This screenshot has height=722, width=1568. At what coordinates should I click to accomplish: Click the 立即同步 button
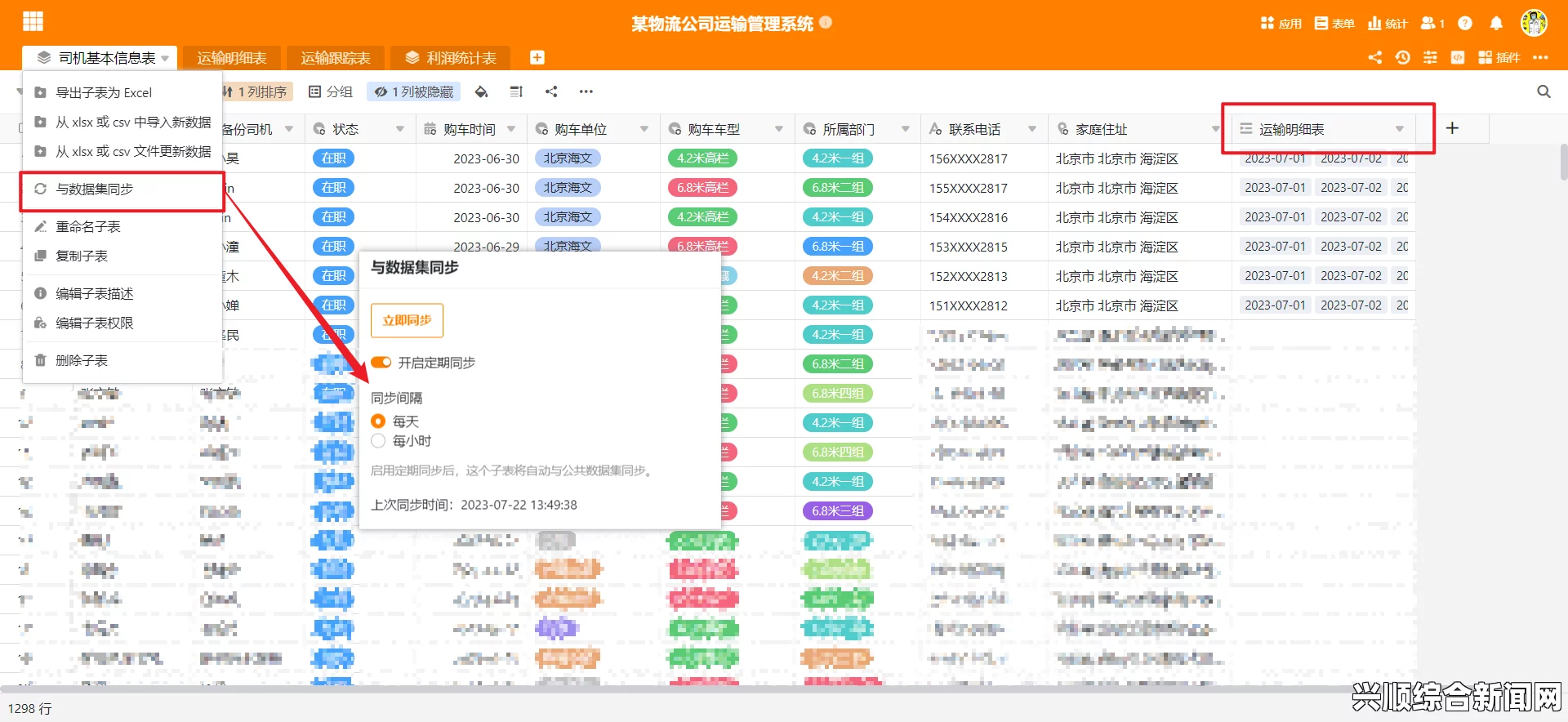point(407,320)
